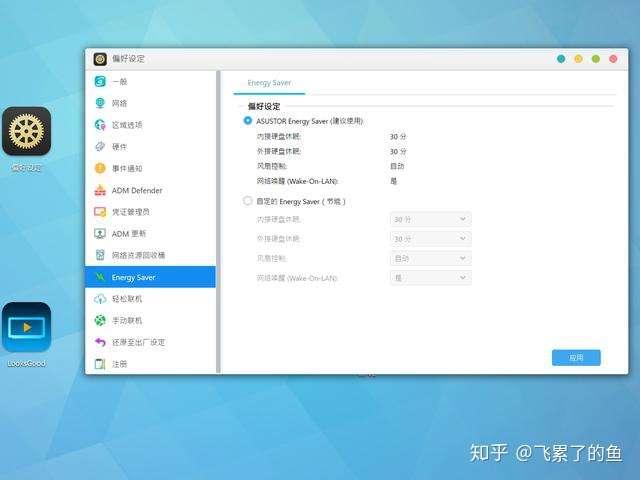Click the teal help button in title bar

[561, 59]
